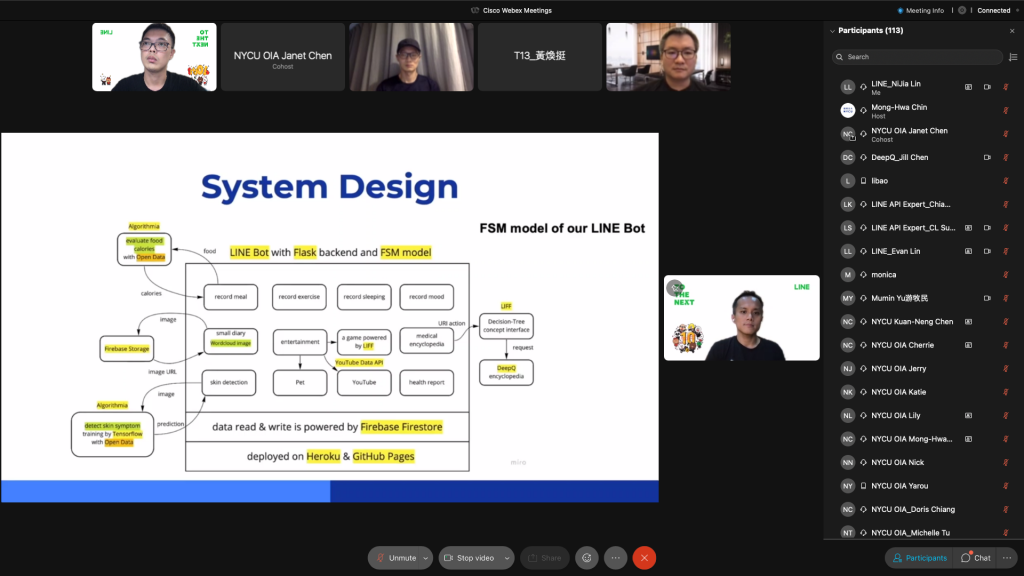The width and height of the screenshot is (1024, 576).
Task: Select the NYCU OIA Janet Chen video tile
Action: (283, 57)
